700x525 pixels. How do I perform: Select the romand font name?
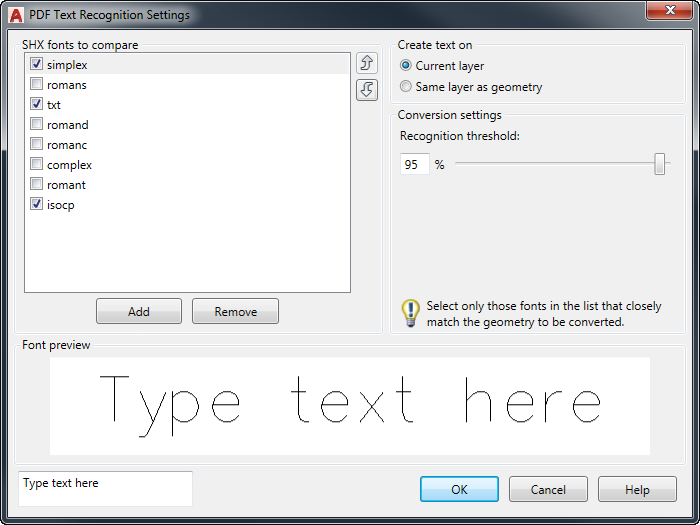[x=67, y=125]
